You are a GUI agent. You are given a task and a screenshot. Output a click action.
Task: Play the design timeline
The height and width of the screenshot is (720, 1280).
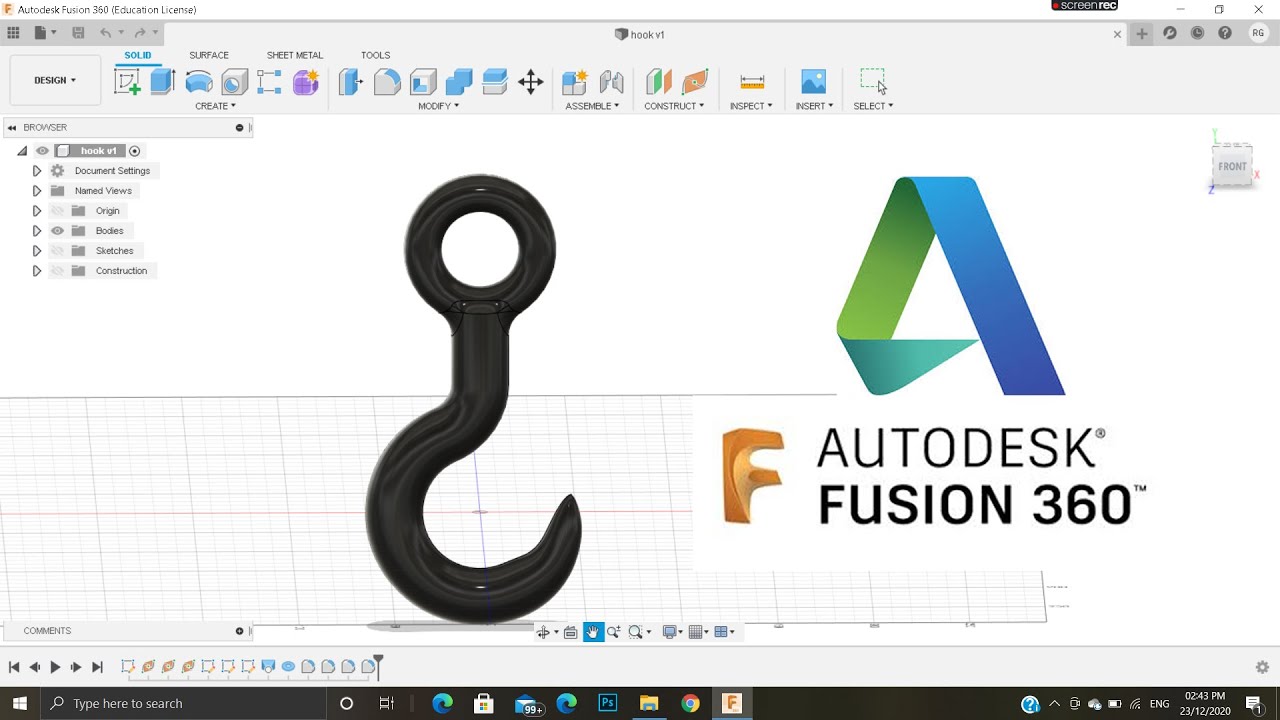[x=55, y=667]
